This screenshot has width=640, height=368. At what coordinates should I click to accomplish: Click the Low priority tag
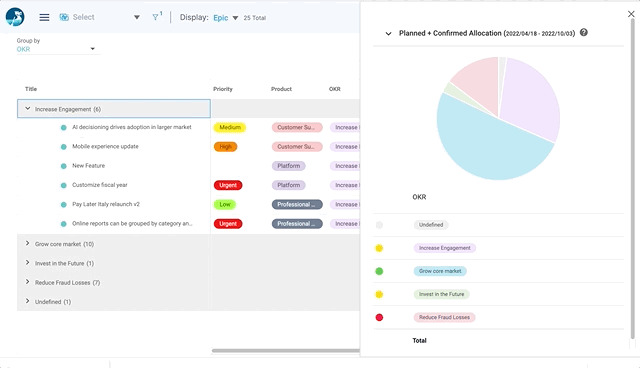pos(225,204)
